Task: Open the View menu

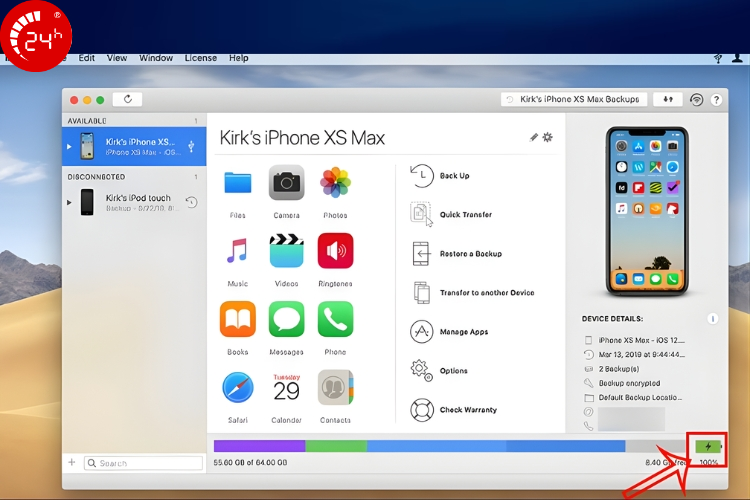Action: pyautogui.click(x=117, y=58)
